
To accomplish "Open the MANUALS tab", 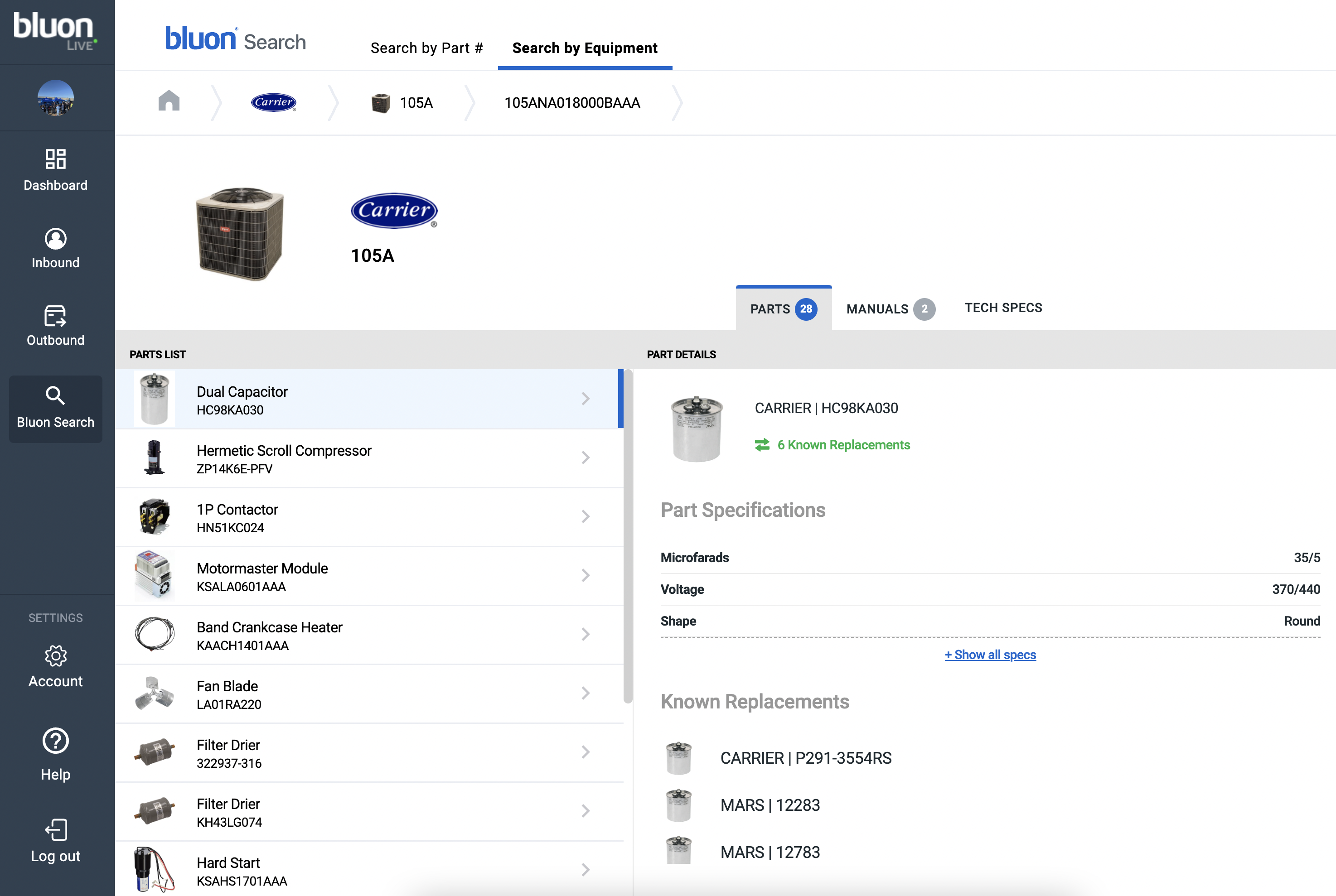I will (x=891, y=309).
